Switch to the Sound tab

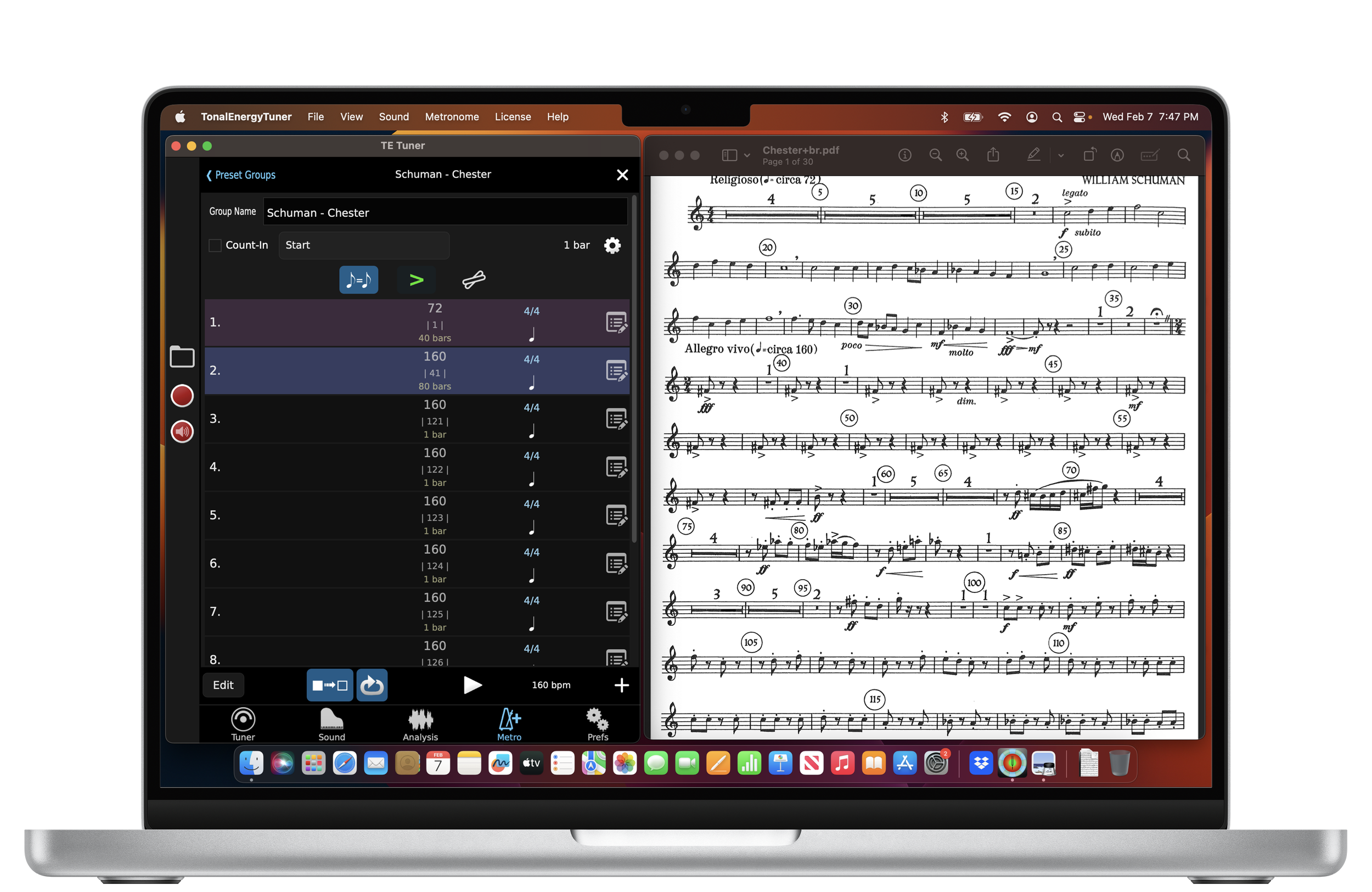pyautogui.click(x=331, y=725)
